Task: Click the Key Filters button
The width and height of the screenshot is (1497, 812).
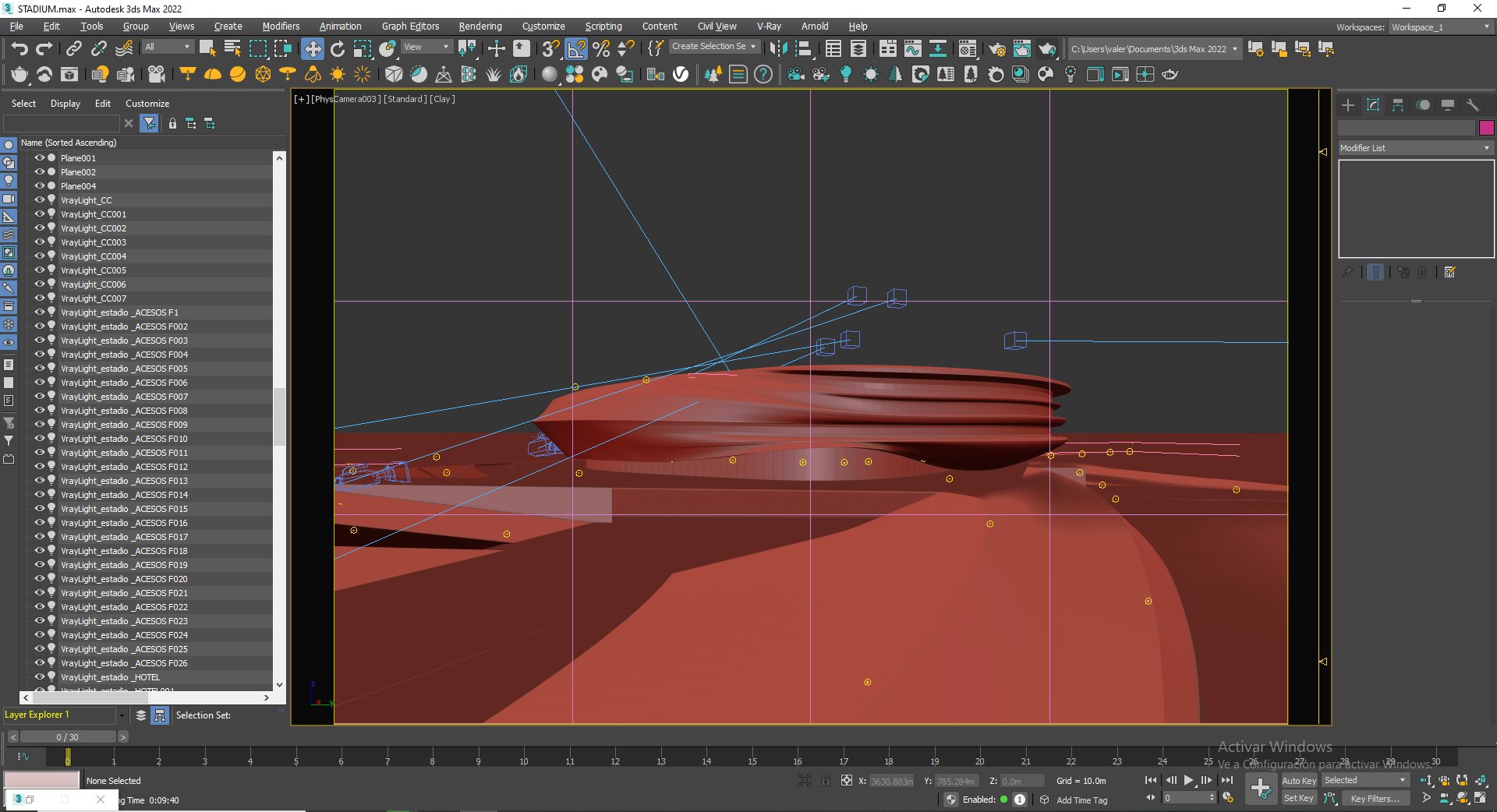Action: coord(1375,798)
